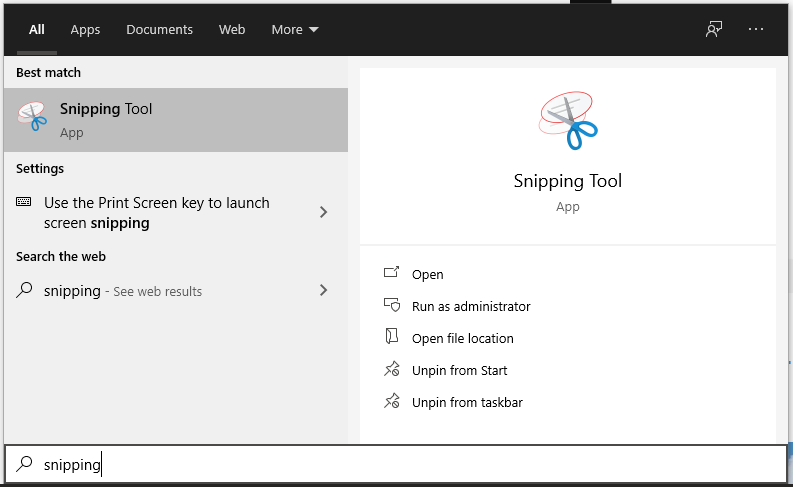Select the Web tab
This screenshot has width=793, height=487.
click(232, 29)
